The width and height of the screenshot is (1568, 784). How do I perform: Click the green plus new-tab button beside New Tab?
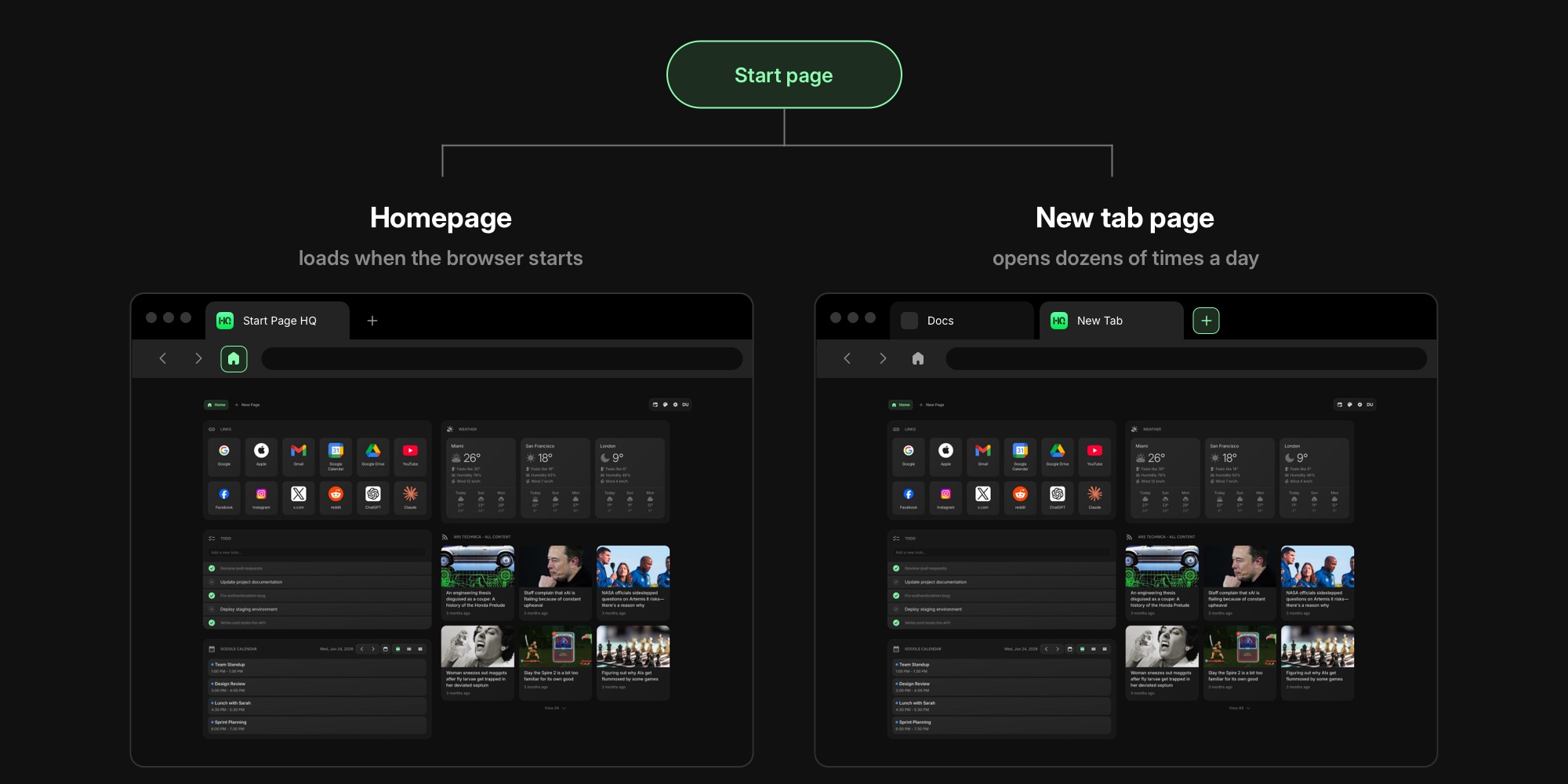1206,320
